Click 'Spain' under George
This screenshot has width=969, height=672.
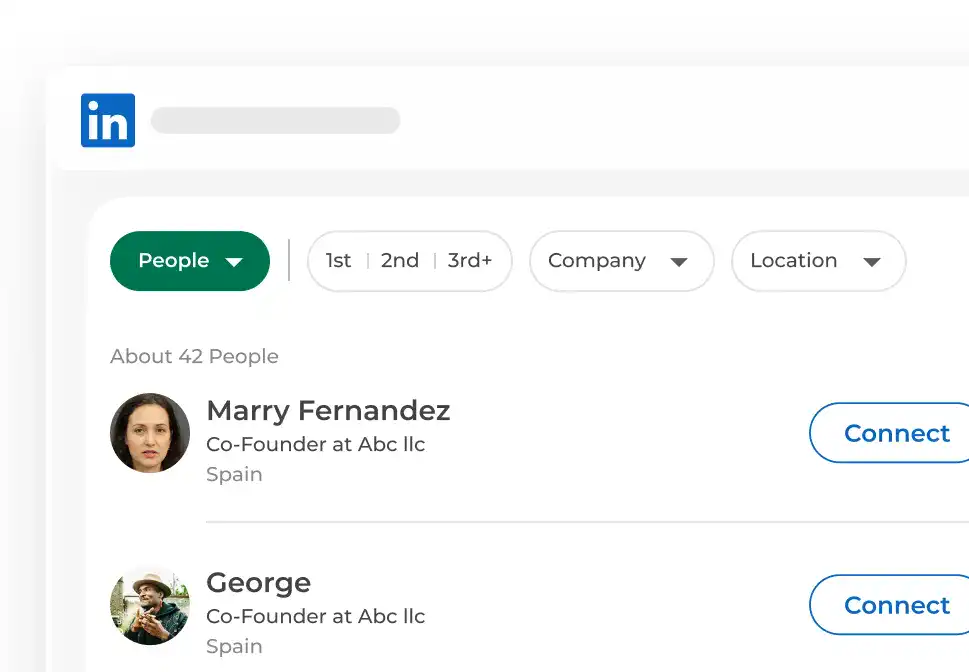pyautogui.click(x=234, y=647)
